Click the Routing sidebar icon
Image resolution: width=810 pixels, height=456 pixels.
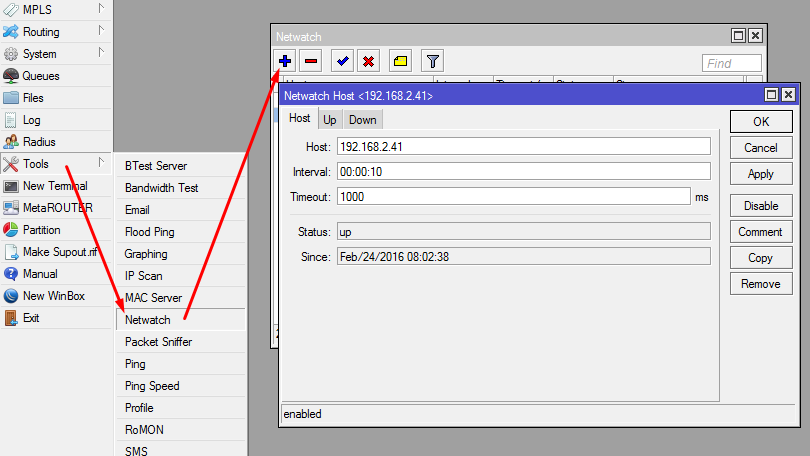tap(10, 32)
